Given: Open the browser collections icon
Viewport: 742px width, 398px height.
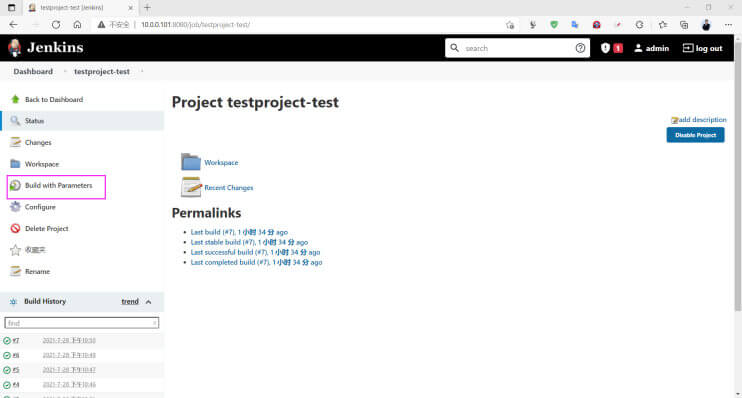Looking at the screenshot, I should tap(684, 25).
